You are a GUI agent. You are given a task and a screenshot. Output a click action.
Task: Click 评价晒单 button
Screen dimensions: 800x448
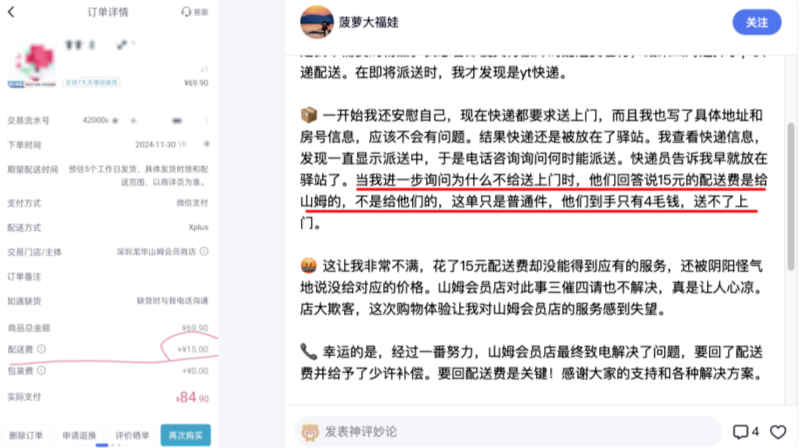click(x=132, y=435)
